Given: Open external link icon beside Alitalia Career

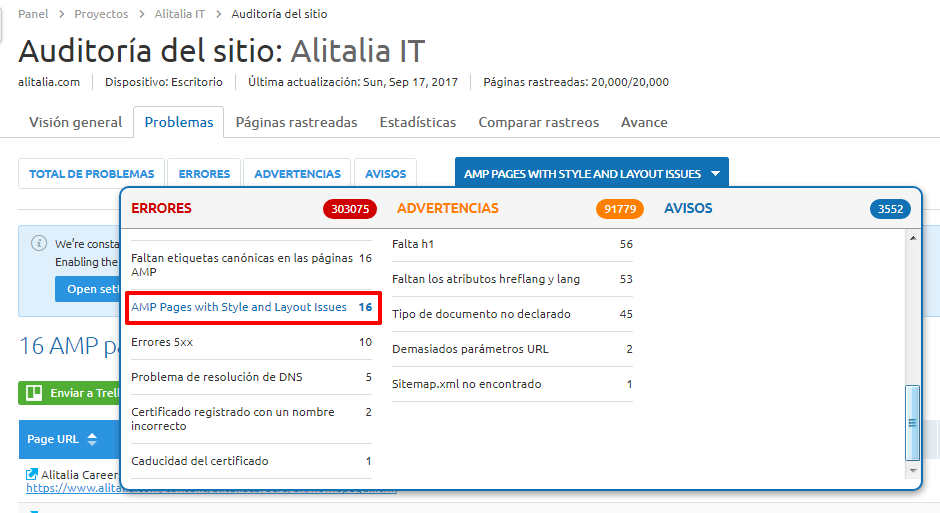Looking at the screenshot, I should [32, 474].
